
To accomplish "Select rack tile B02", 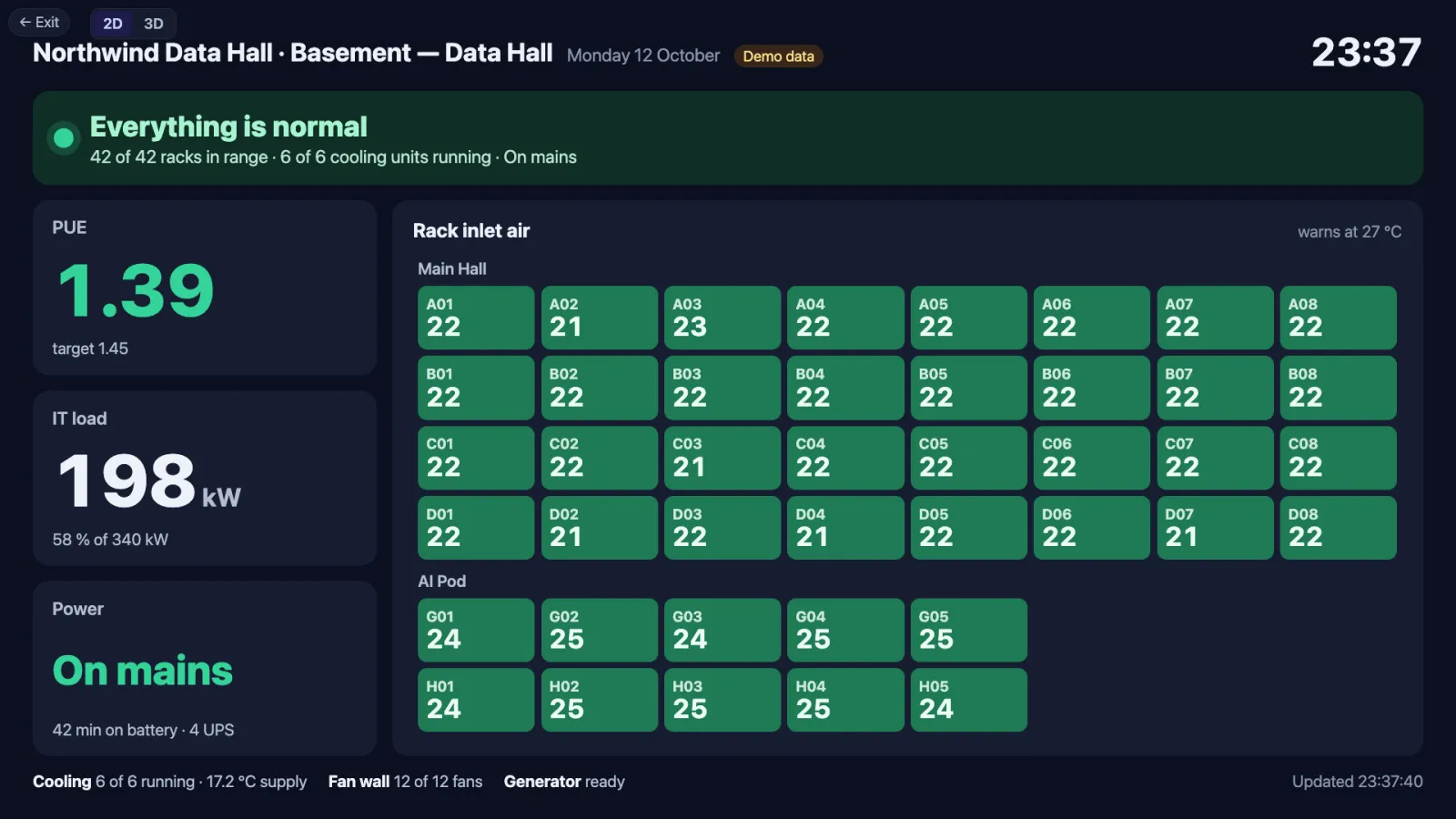I will coord(599,388).
